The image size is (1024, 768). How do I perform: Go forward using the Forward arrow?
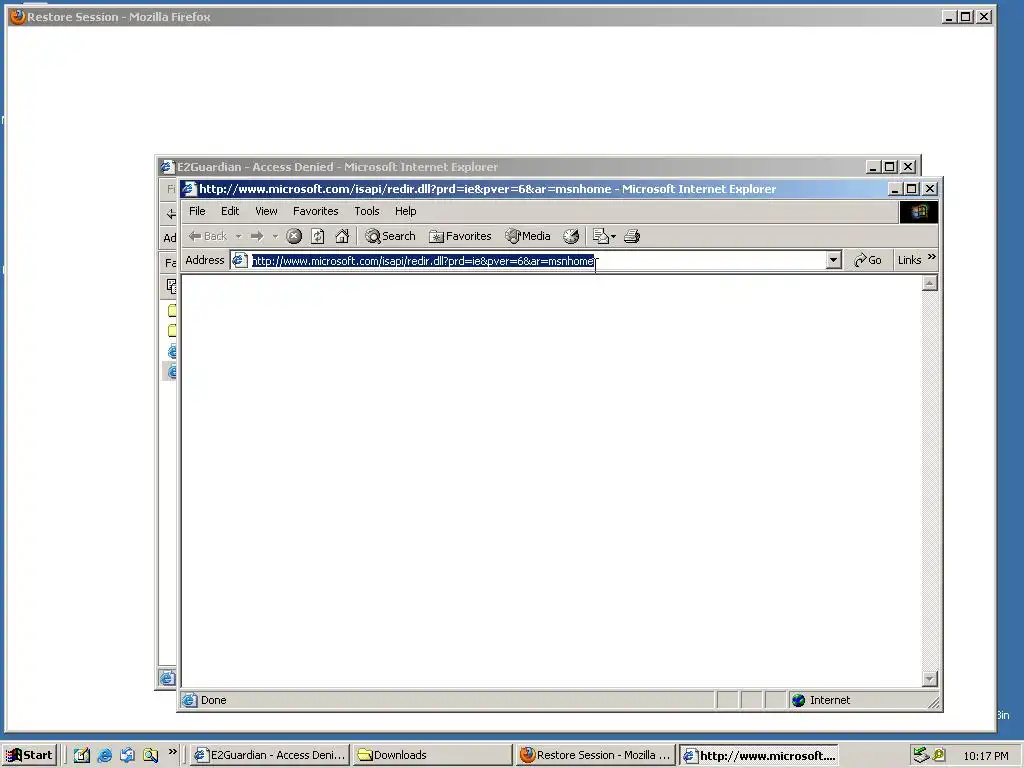pos(257,236)
